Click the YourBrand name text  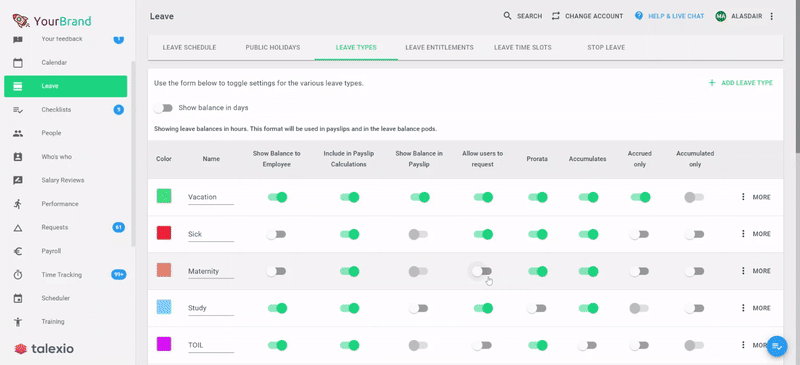pyautogui.click(x=62, y=21)
